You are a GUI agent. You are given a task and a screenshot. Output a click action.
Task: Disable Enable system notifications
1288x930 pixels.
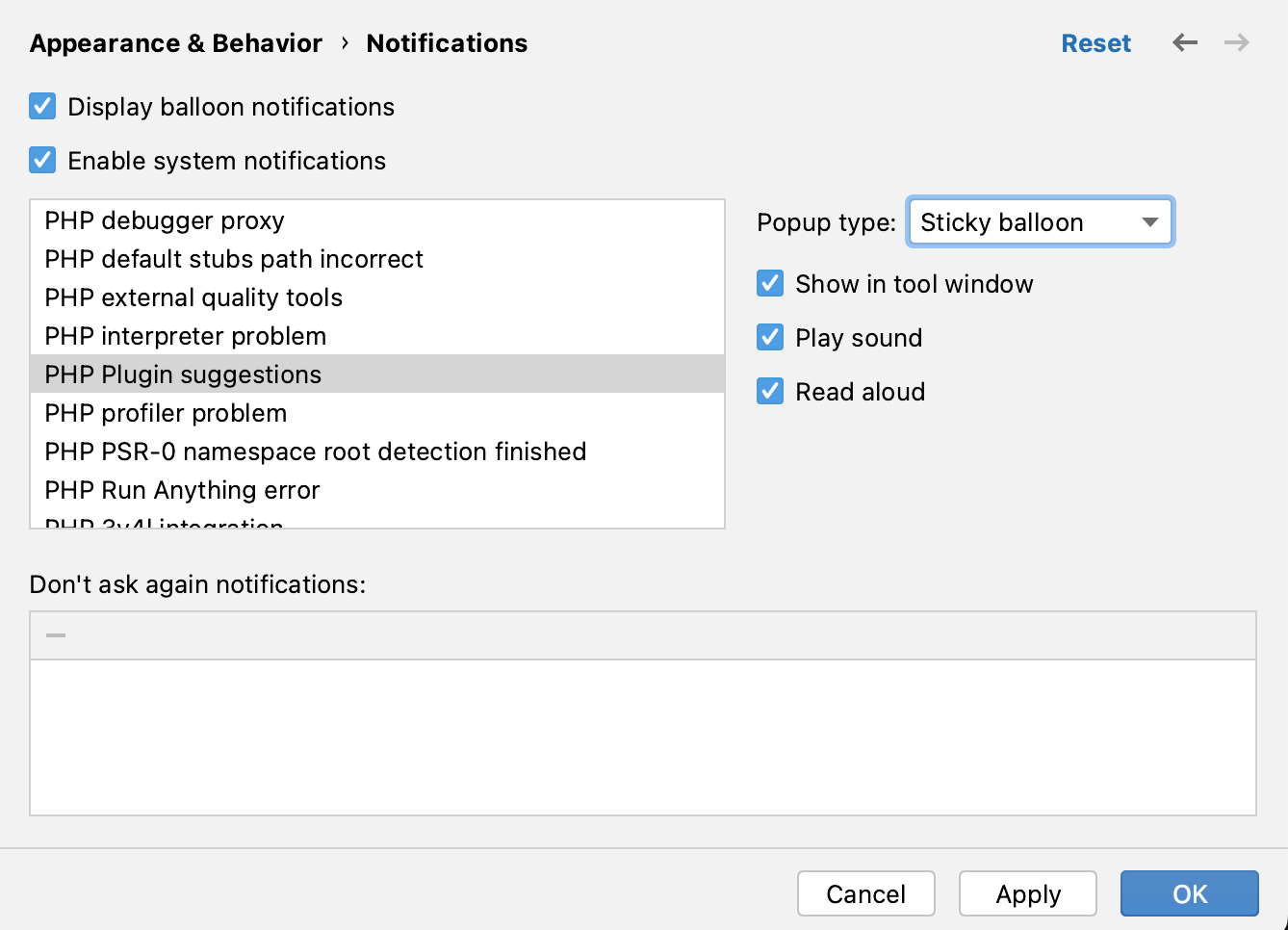click(x=42, y=160)
